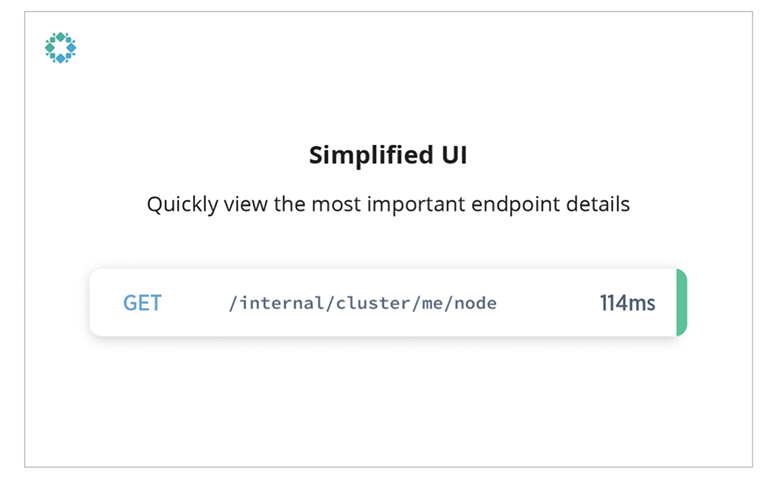
Task: Click the word 'important' in the subtitle
Action: (416, 204)
